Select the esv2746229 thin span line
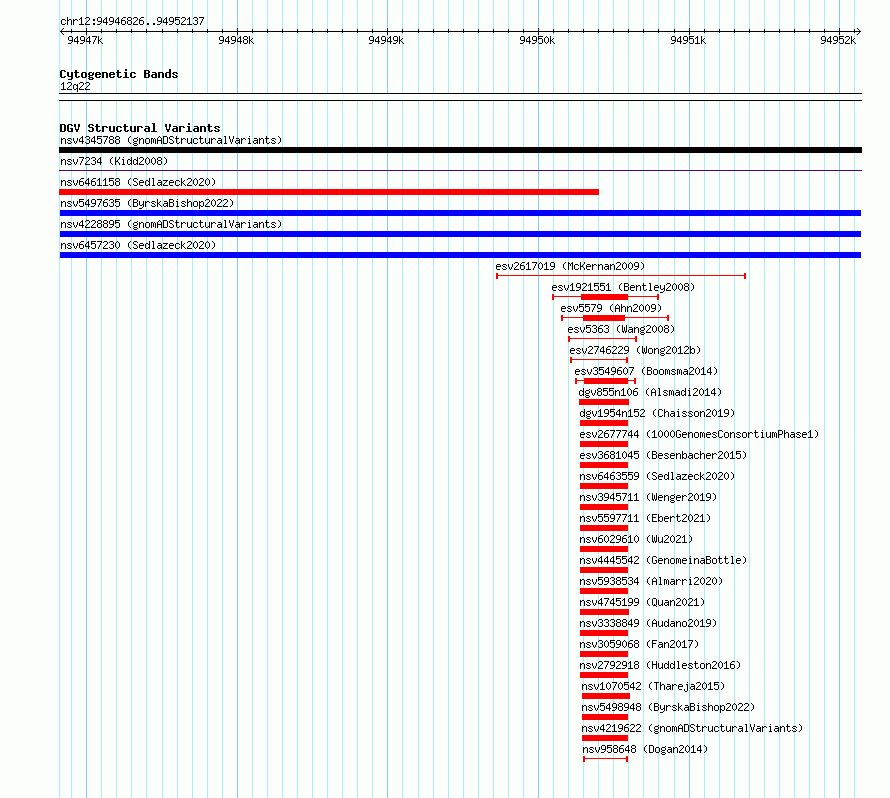890x798 pixels. point(599,360)
